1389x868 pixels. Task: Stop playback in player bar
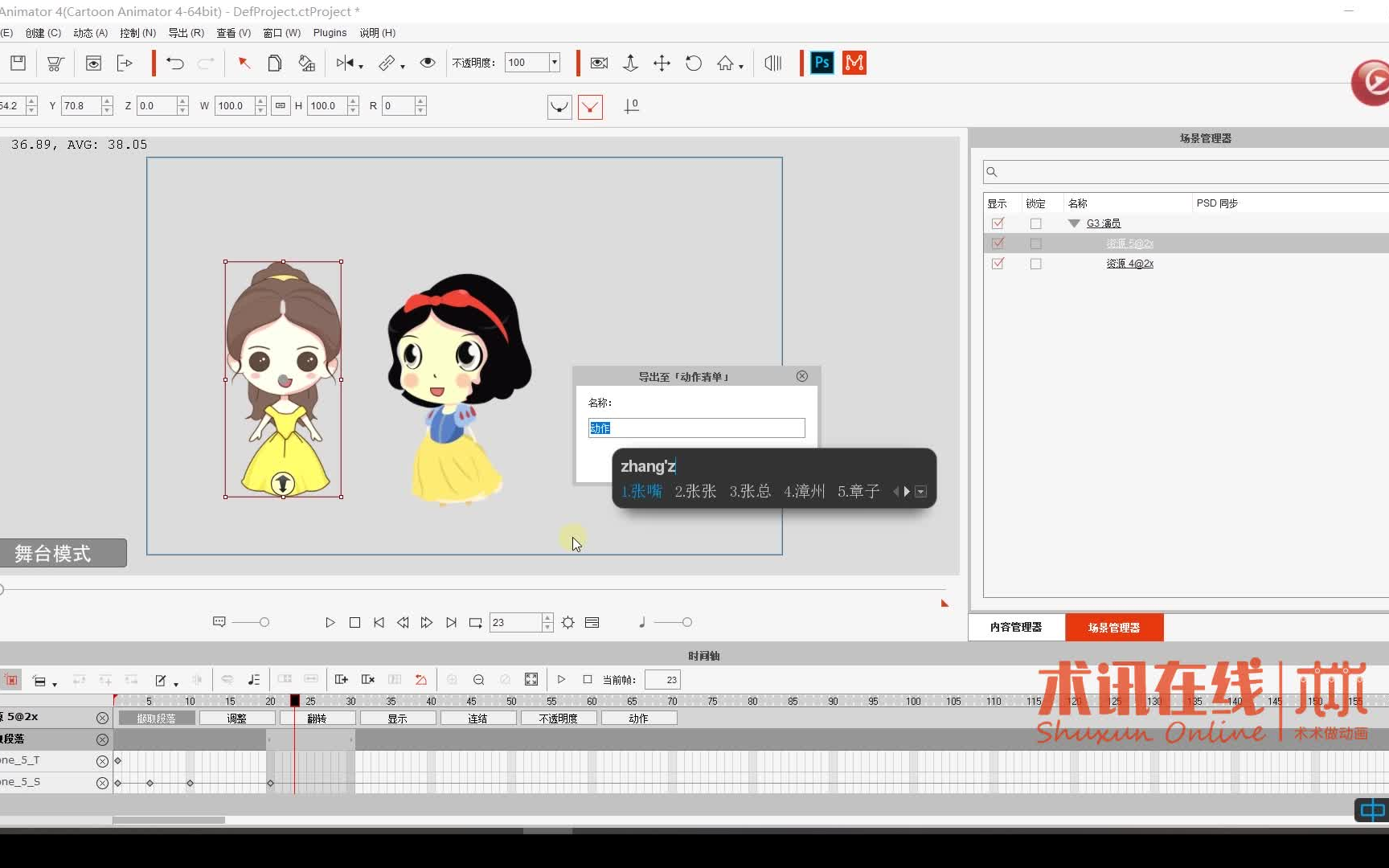pyautogui.click(x=354, y=623)
